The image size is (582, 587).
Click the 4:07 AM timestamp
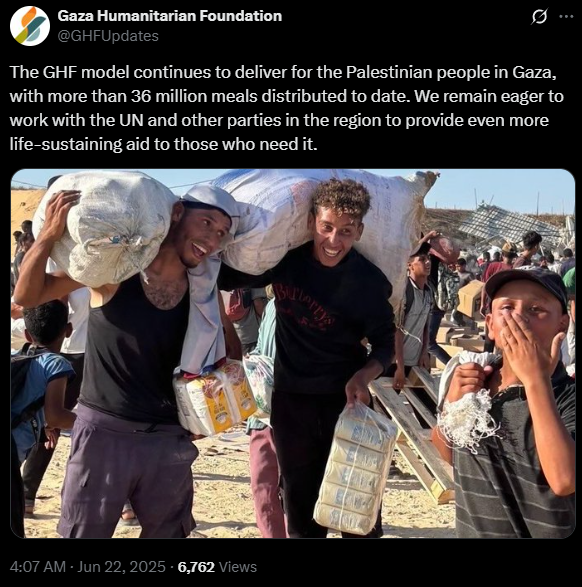pos(37,567)
